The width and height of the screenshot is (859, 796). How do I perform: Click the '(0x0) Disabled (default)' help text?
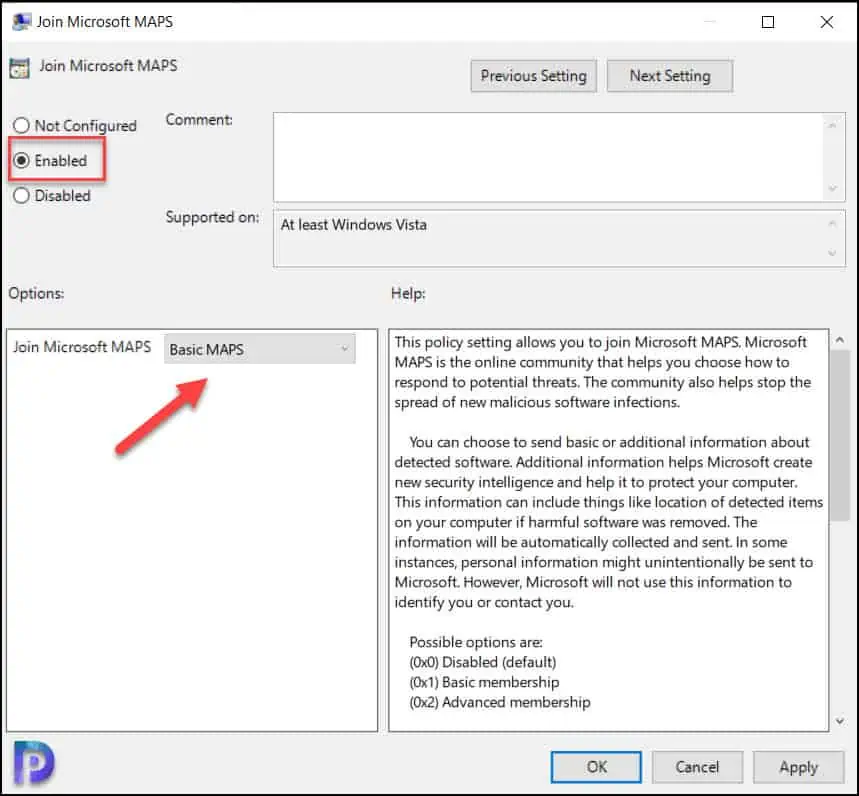[x=483, y=662]
